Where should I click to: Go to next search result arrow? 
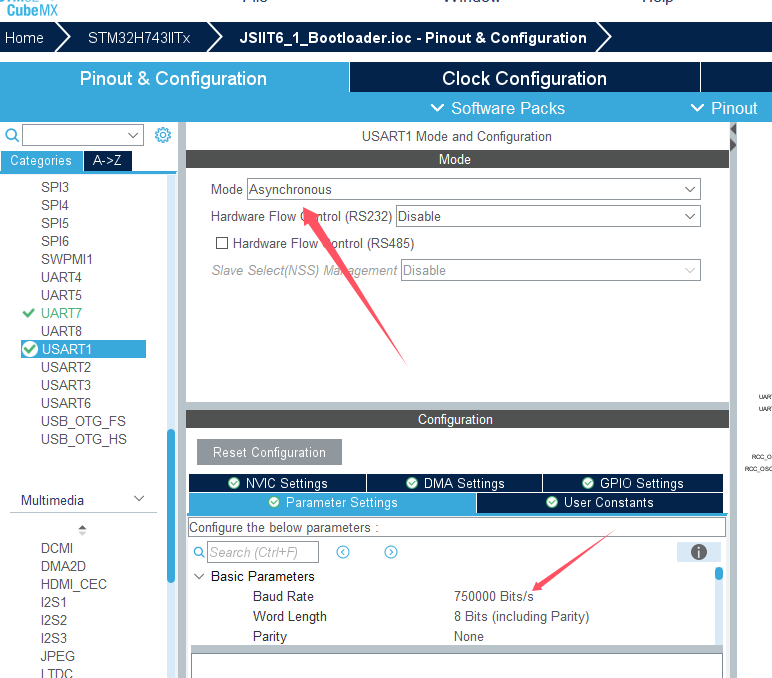coord(391,552)
